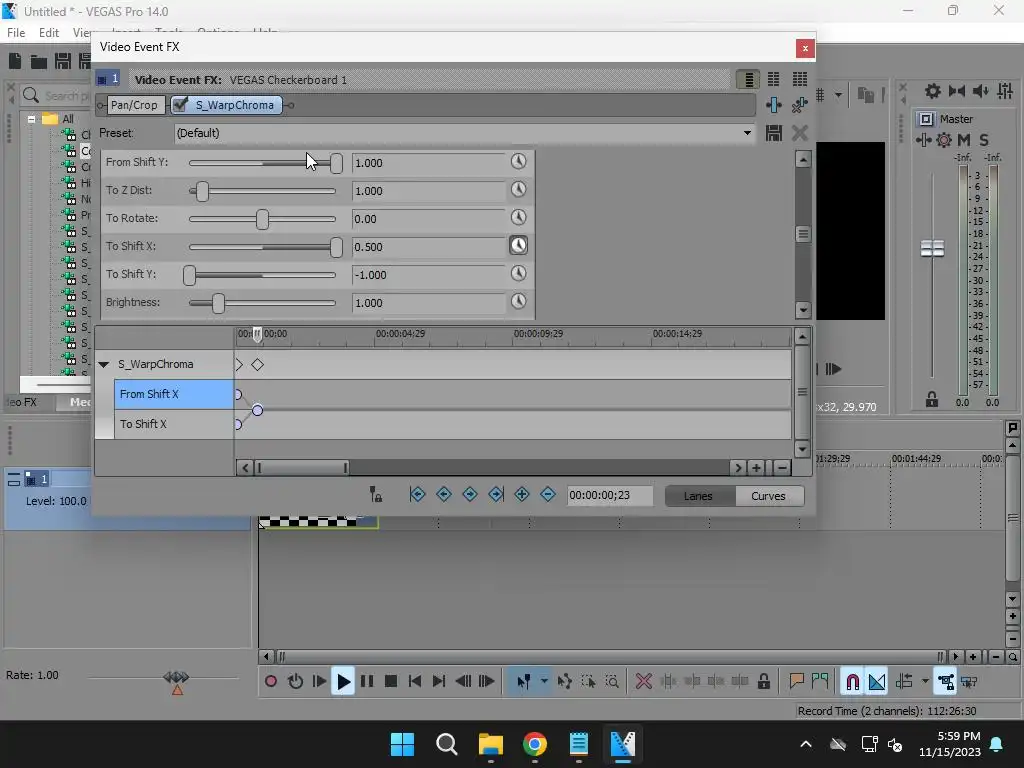Toggle animation for Brightness
This screenshot has height=768, width=1024.
click(519, 301)
